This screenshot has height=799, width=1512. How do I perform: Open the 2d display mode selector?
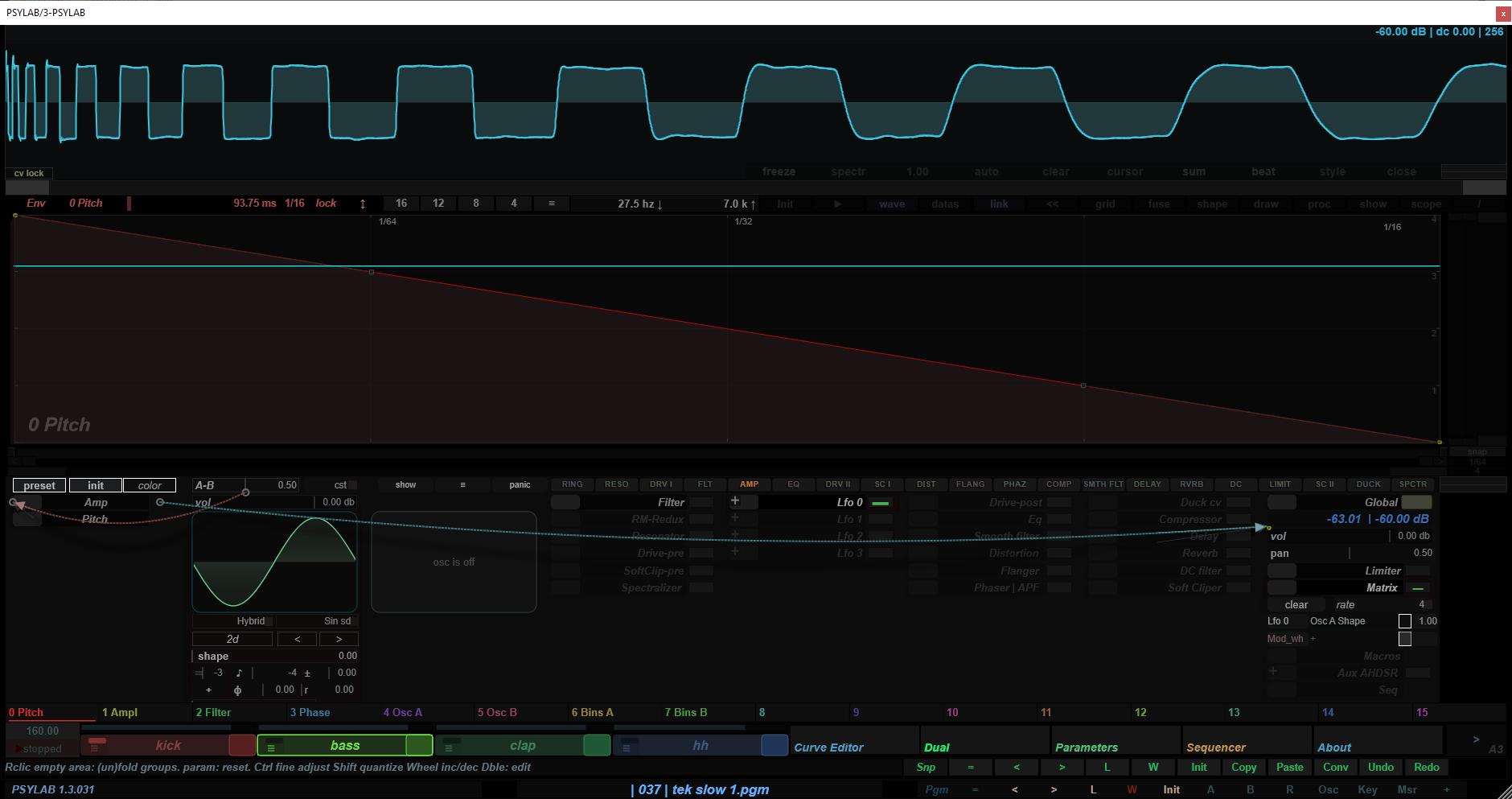tap(232, 639)
